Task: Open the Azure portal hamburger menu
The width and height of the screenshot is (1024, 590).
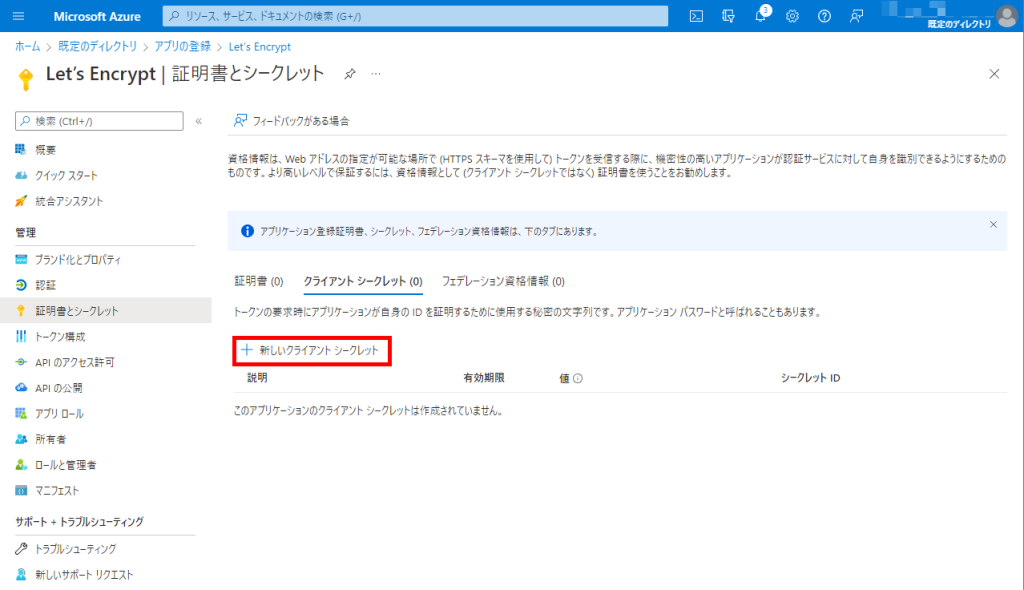Action: click(18, 16)
